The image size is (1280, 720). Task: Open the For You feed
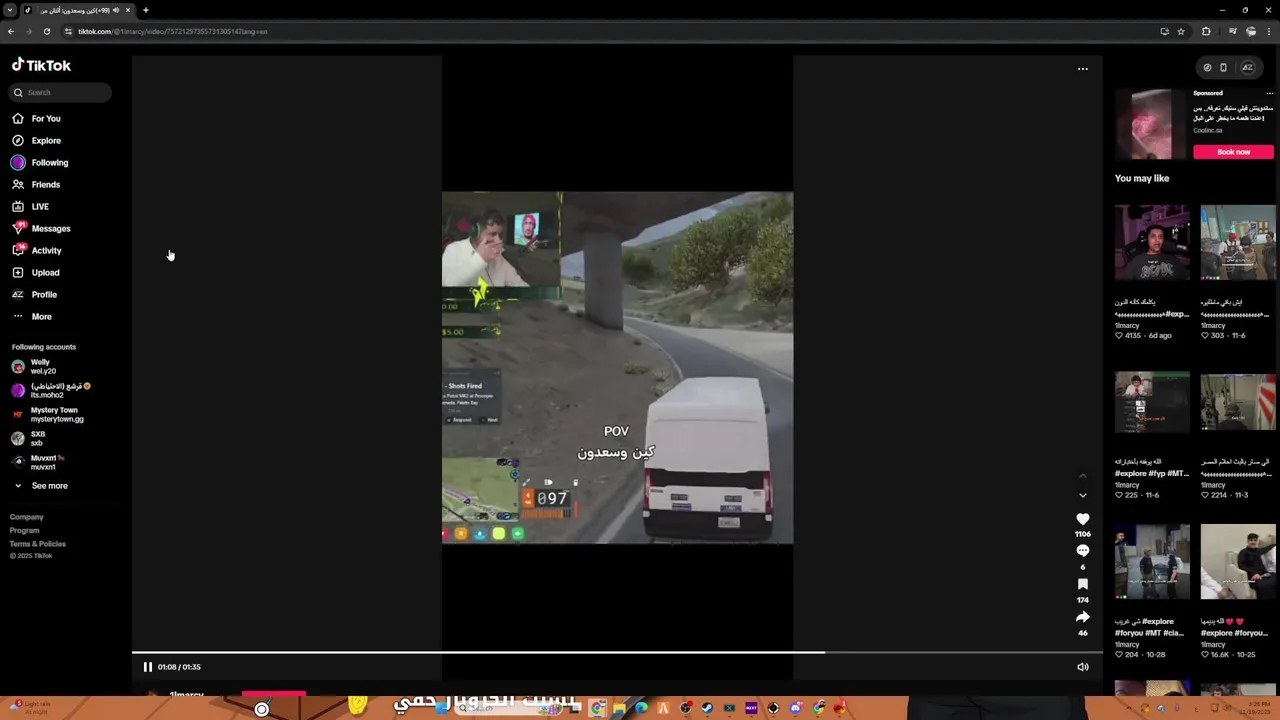tap(45, 119)
